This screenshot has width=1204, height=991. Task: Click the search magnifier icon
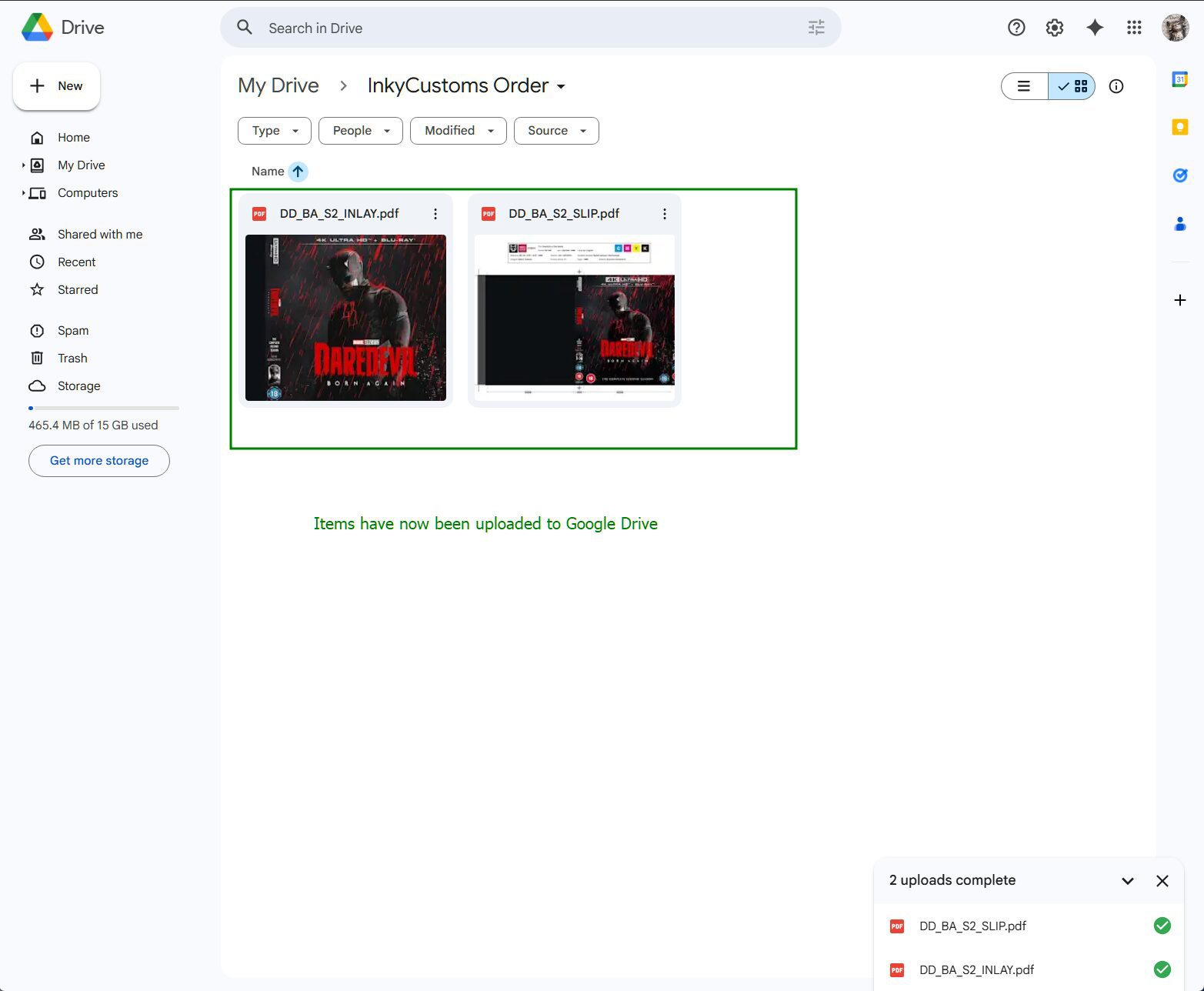(x=245, y=28)
